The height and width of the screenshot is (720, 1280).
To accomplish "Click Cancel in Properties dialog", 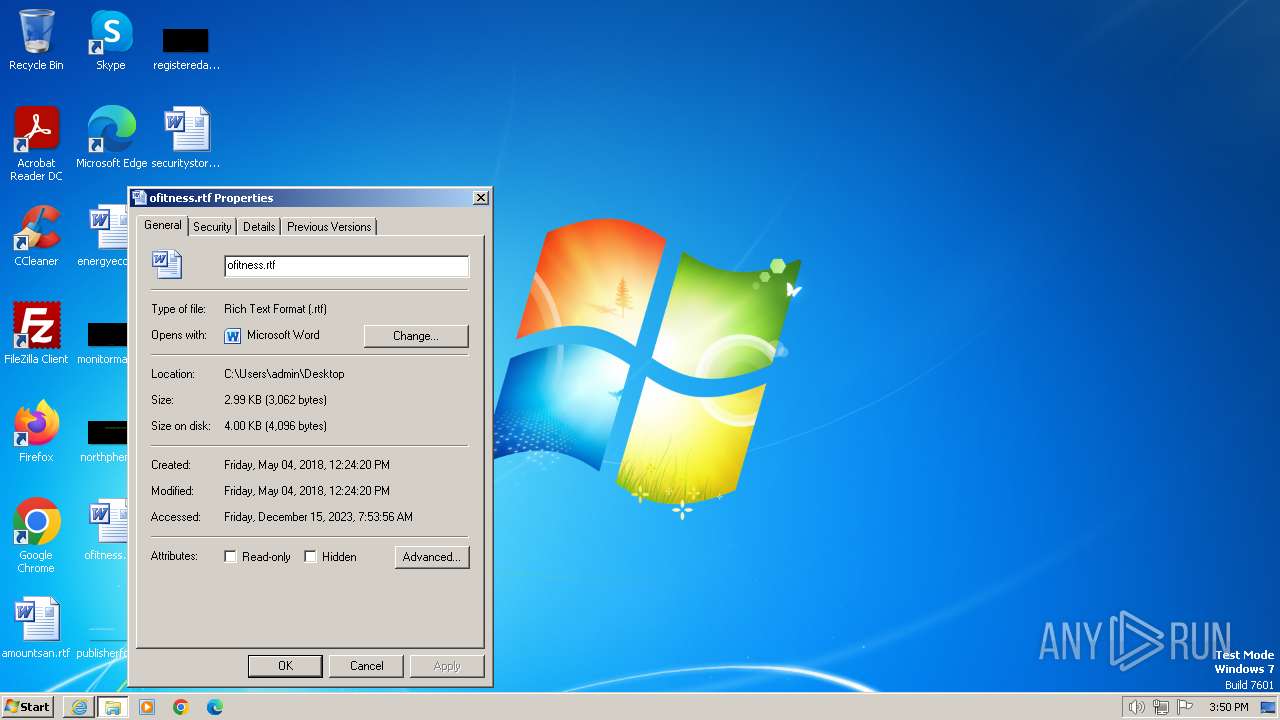I will [367, 666].
